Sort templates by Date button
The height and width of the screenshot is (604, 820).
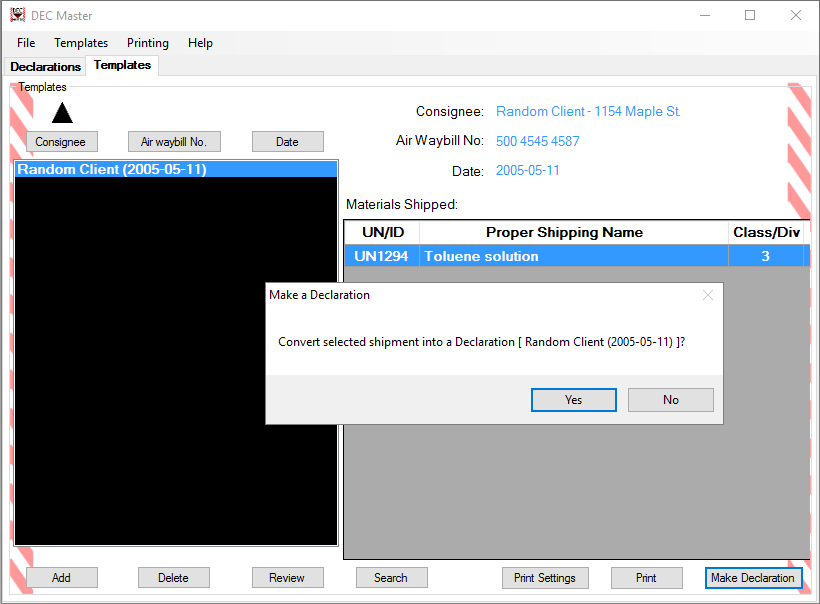(x=288, y=142)
